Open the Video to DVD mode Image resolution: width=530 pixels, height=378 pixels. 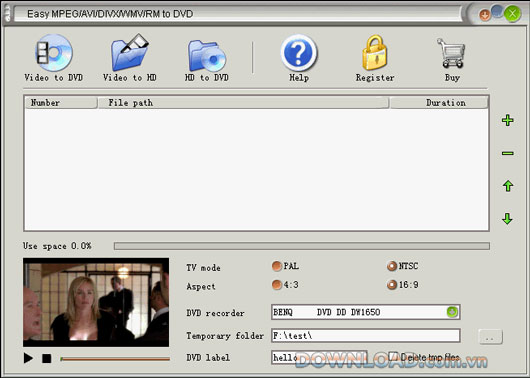click(53, 58)
